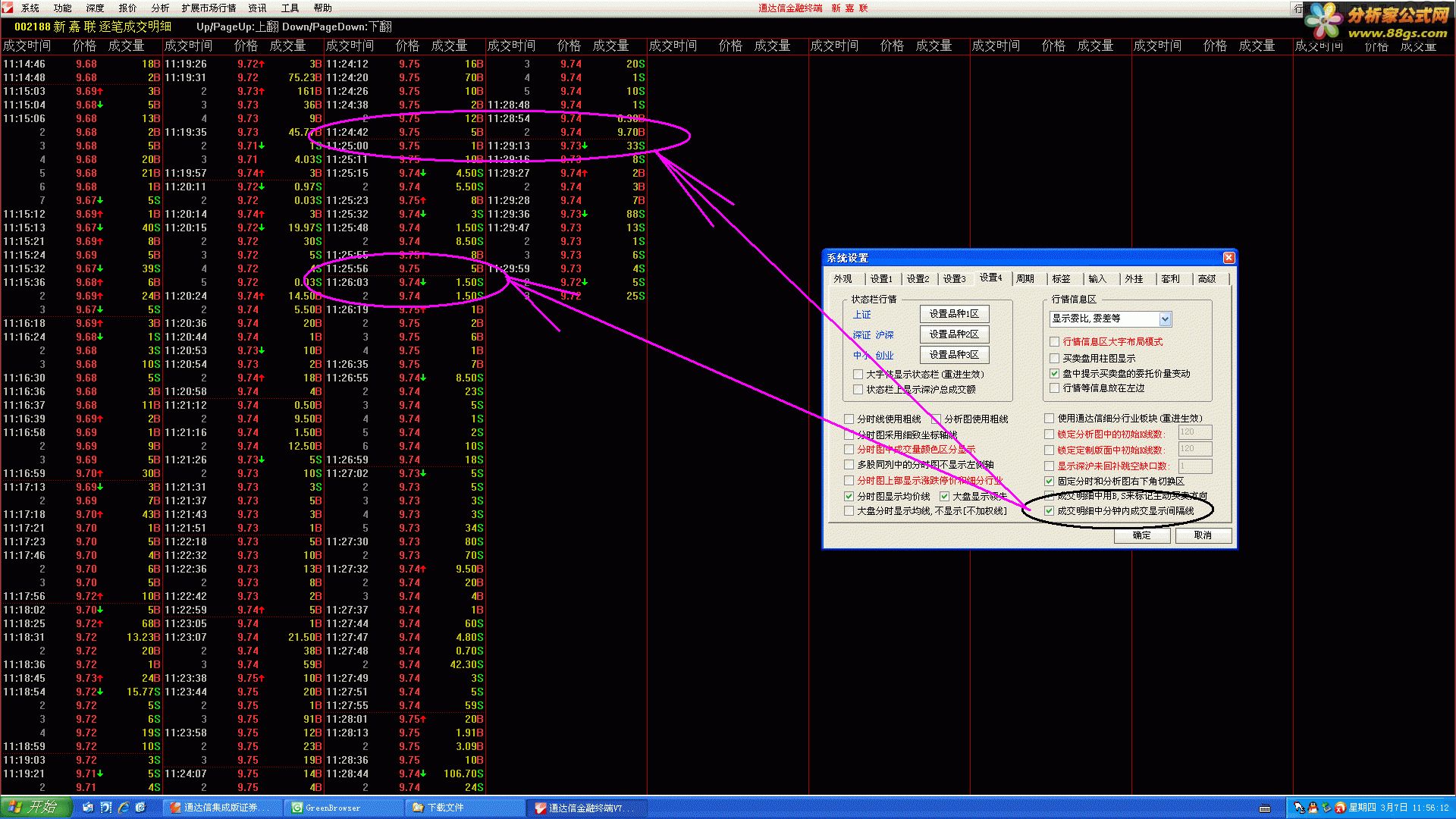Enable 行情等信息放在左边 checkbox
This screenshot has width=1456, height=819.
click(1054, 388)
